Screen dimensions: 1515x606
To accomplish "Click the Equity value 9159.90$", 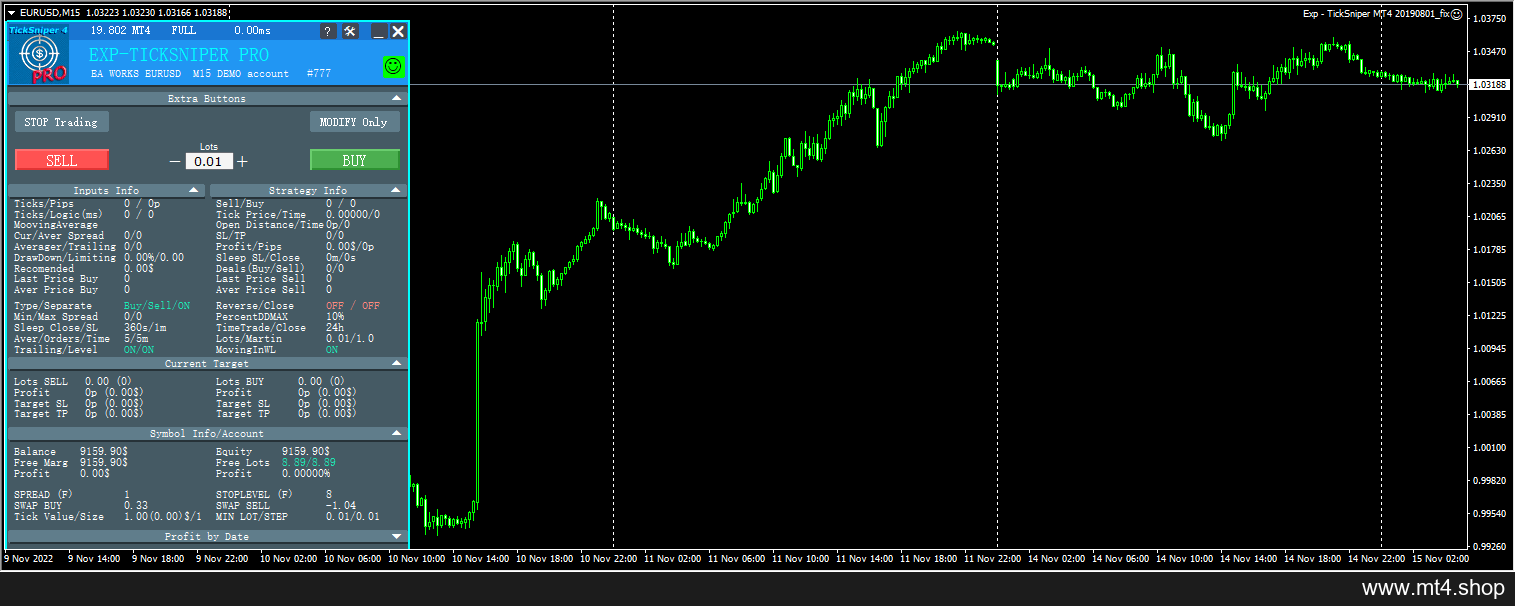I will pos(306,452).
